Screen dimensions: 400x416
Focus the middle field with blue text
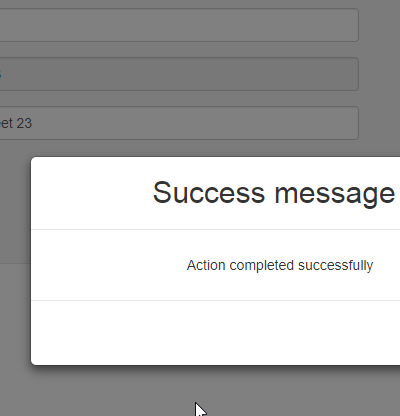point(179,74)
